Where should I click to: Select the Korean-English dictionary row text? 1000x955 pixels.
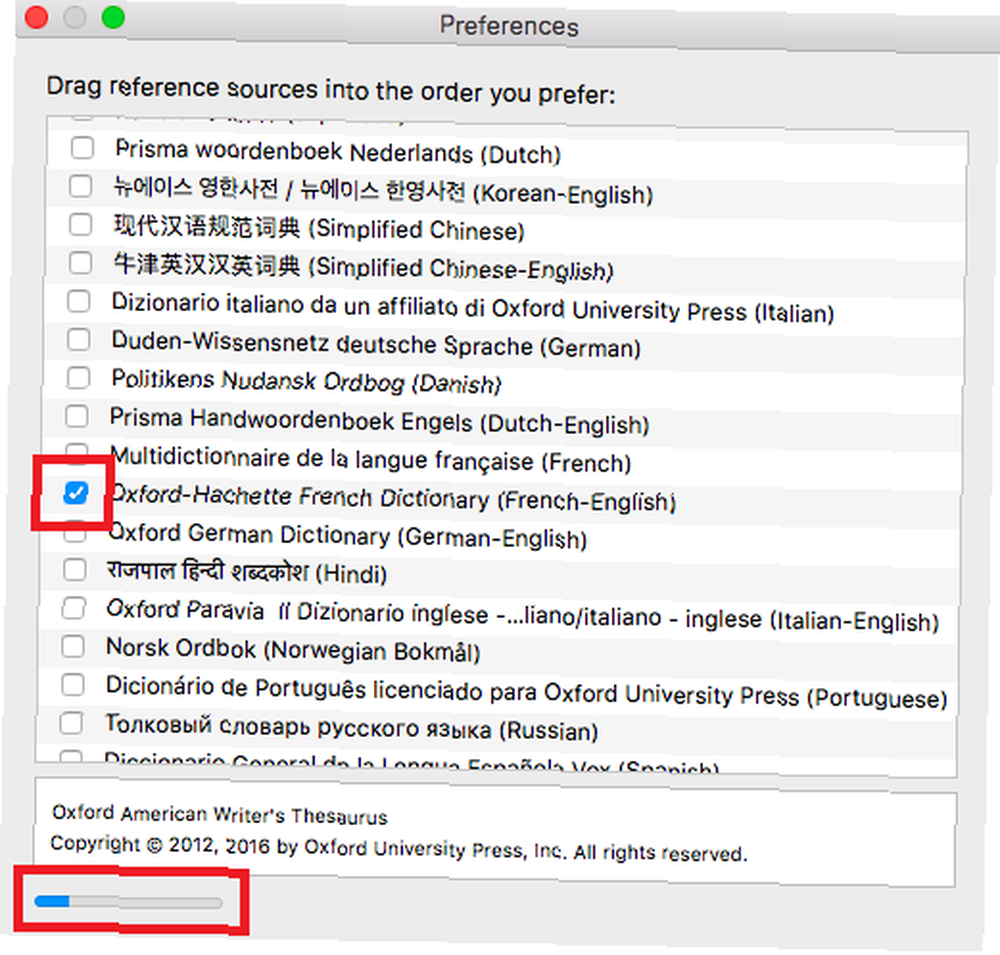click(383, 190)
